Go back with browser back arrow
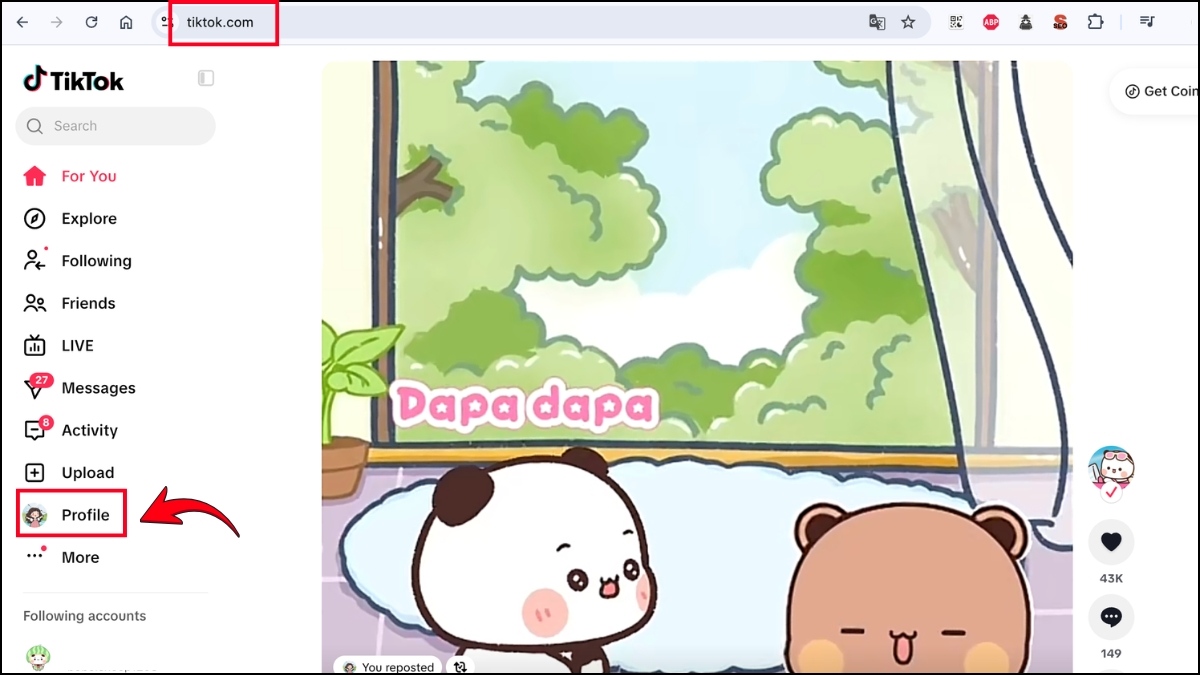This screenshot has height=675, width=1200. [x=22, y=22]
